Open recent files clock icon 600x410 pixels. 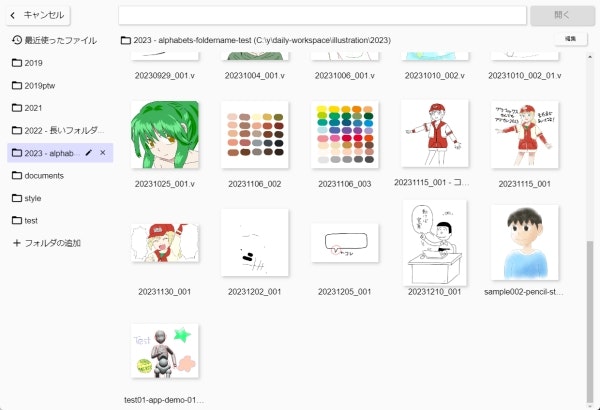[x=16, y=40]
